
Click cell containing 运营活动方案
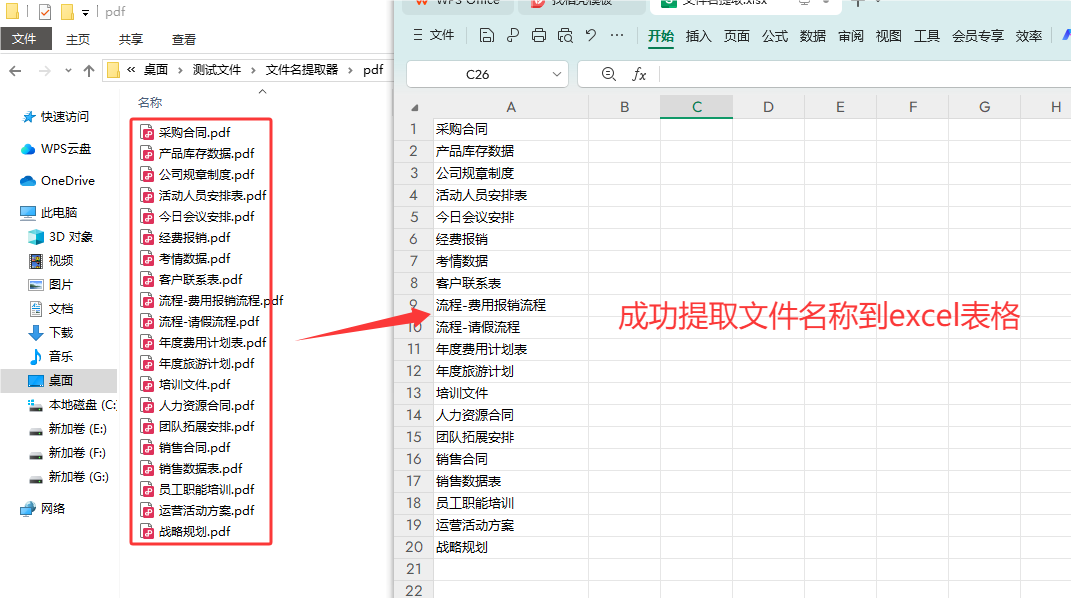pos(511,526)
